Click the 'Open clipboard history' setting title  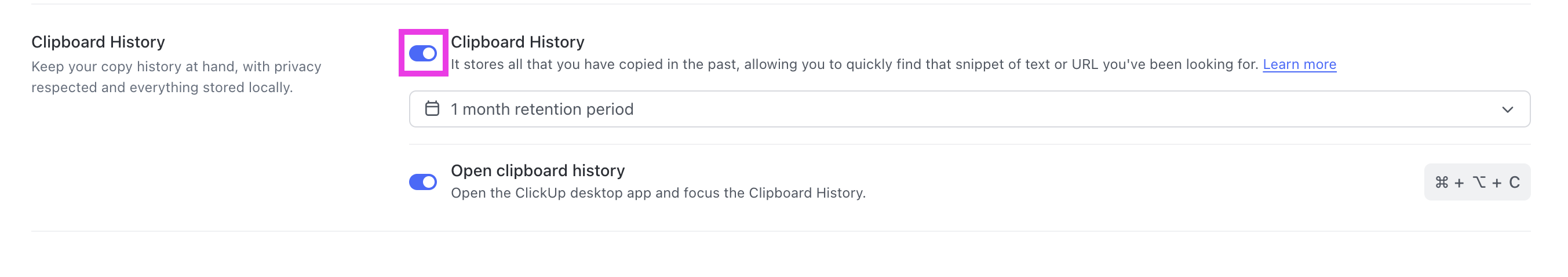[538, 171]
